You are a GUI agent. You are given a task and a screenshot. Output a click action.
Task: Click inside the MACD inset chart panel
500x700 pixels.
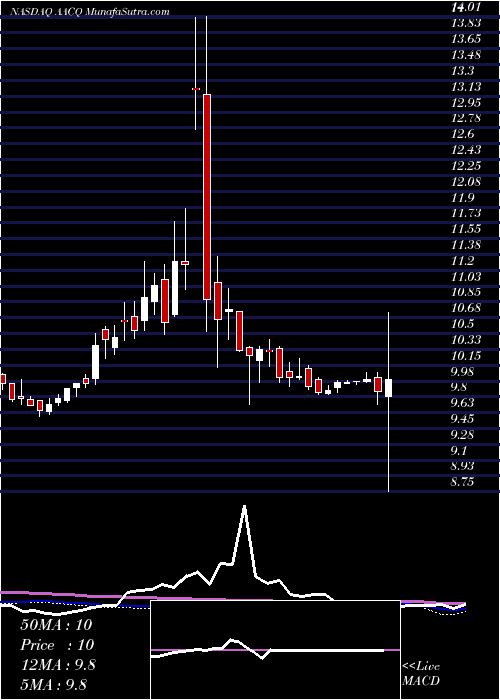coord(275,650)
